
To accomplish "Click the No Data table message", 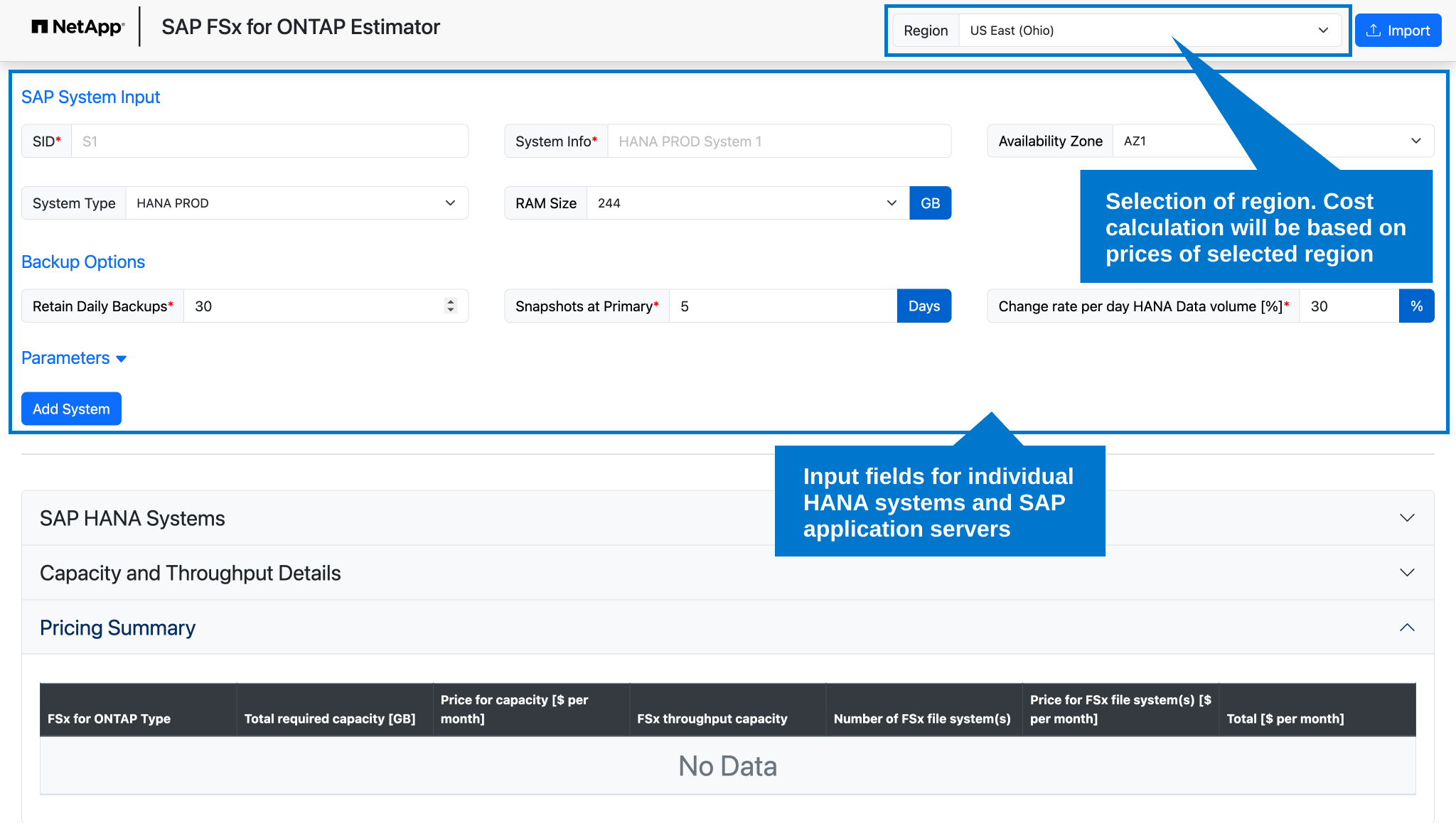I will [727, 766].
